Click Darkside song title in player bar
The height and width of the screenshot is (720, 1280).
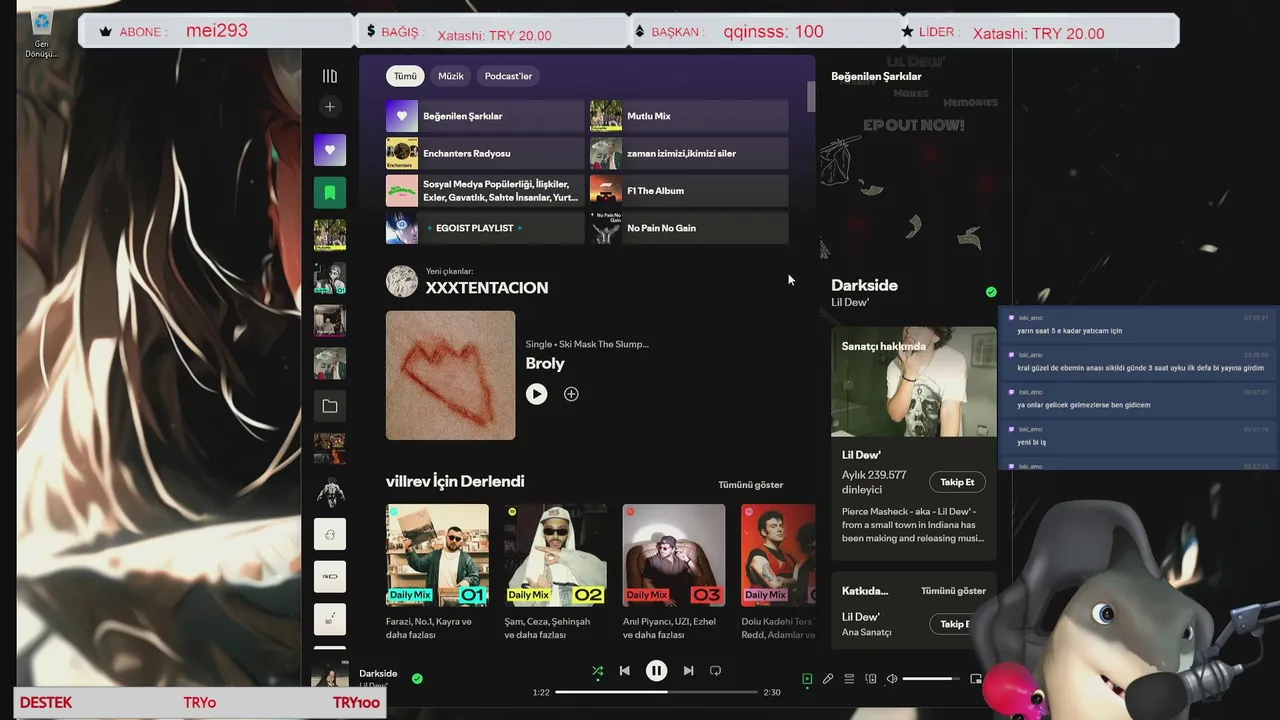378,673
